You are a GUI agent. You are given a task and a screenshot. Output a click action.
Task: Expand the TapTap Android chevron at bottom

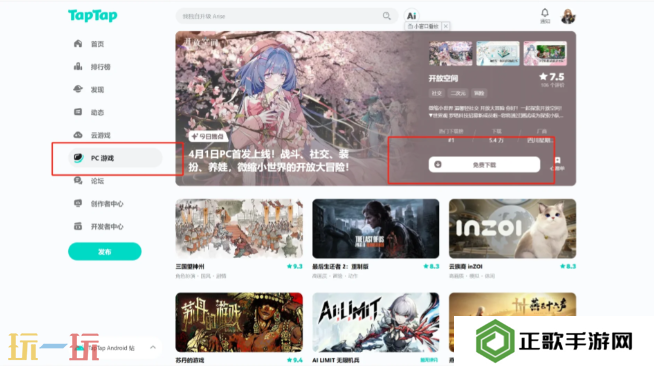[153, 347]
